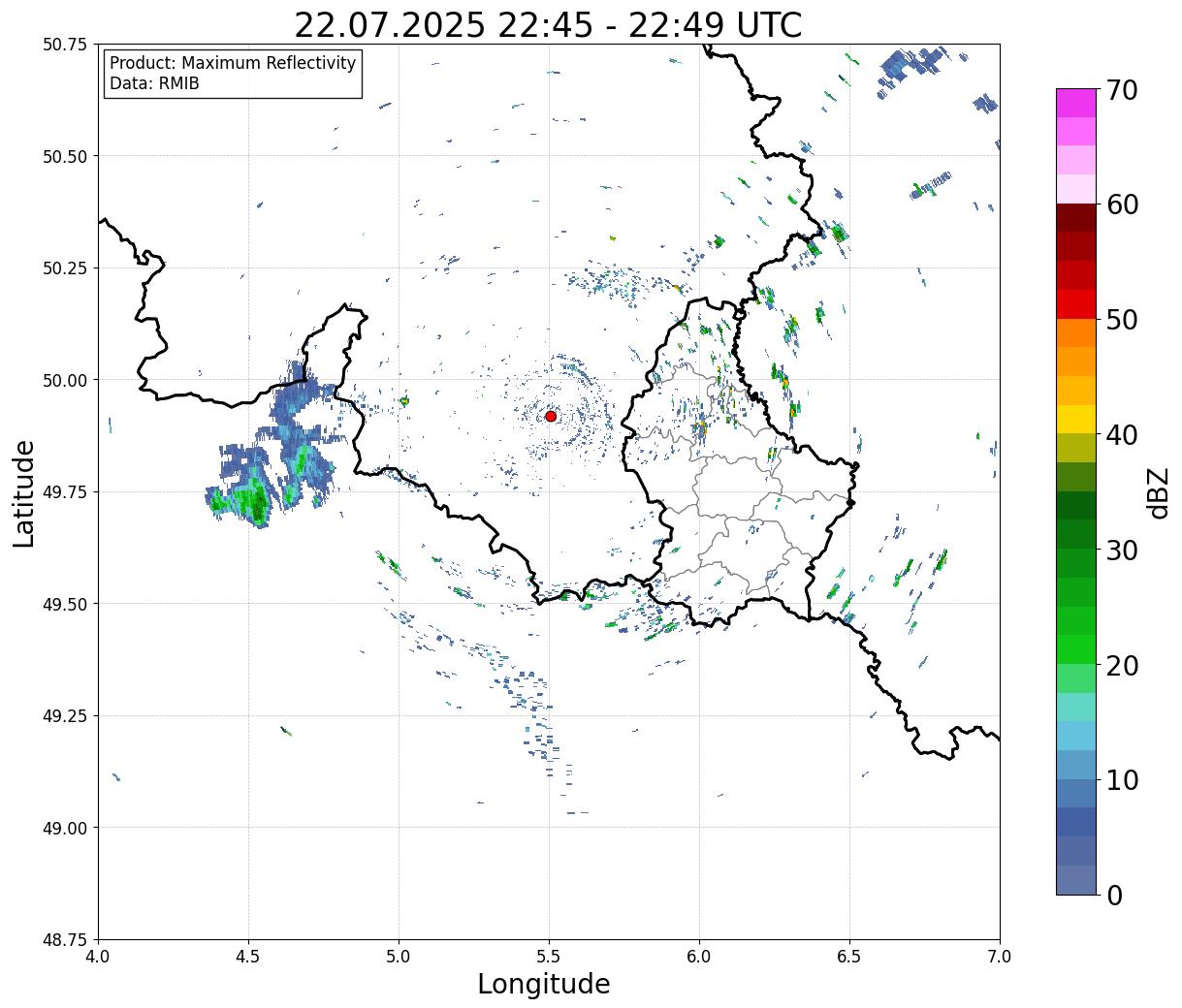The height and width of the screenshot is (1008, 1182).
Task: Click longitude tick label 4.0
Action: click(x=98, y=957)
